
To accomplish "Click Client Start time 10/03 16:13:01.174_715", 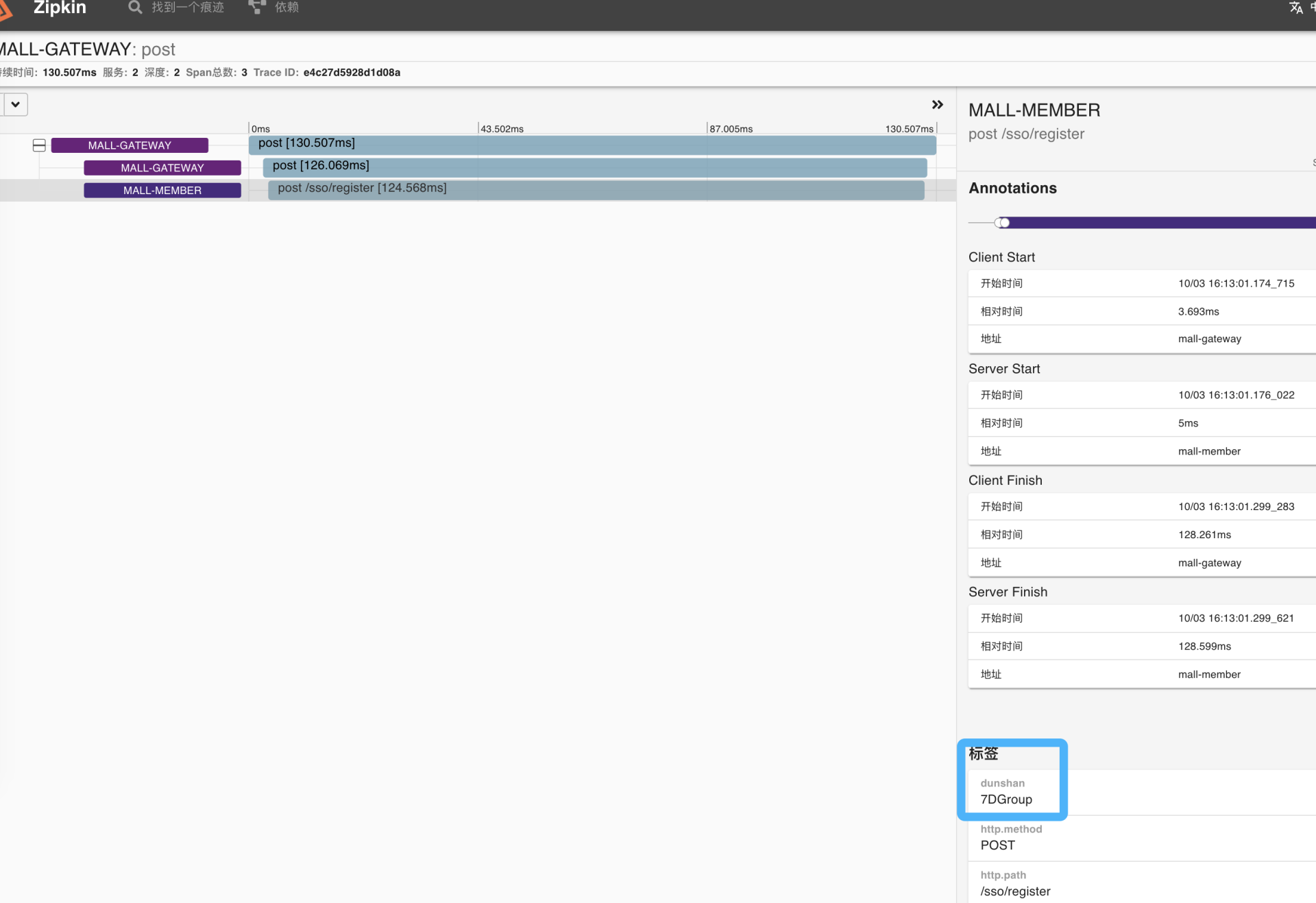I will coord(1236,283).
